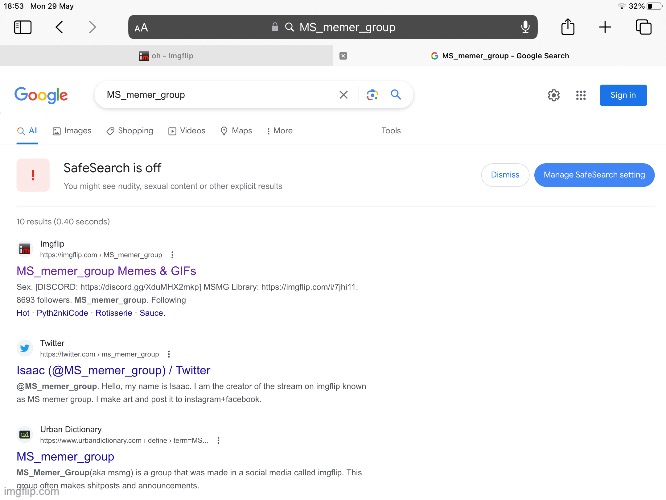Image resolution: width=666 pixels, height=500 pixels.
Task: Click the Sign in button
Action: click(x=623, y=95)
